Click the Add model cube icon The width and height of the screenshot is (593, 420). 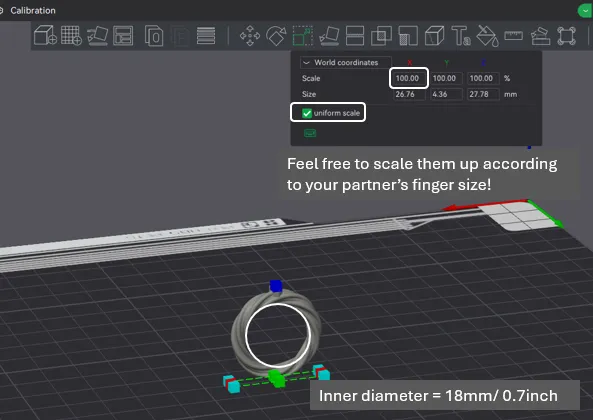tap(45, 36)
